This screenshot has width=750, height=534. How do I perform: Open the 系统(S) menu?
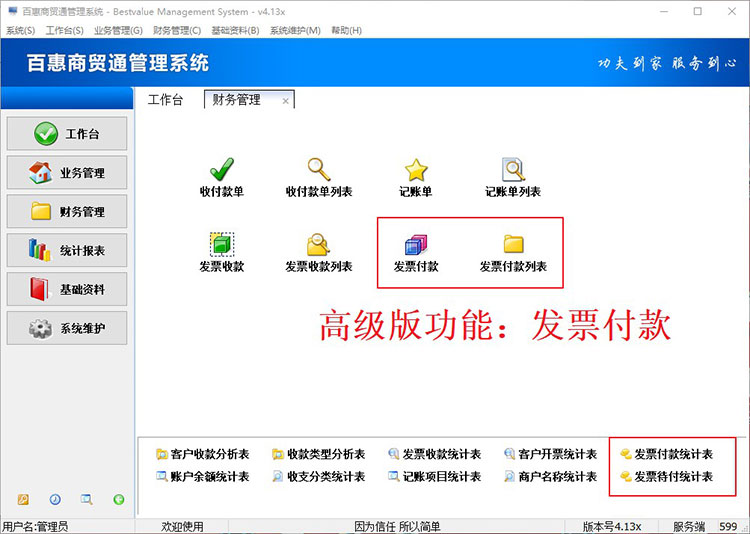(21, 31)
